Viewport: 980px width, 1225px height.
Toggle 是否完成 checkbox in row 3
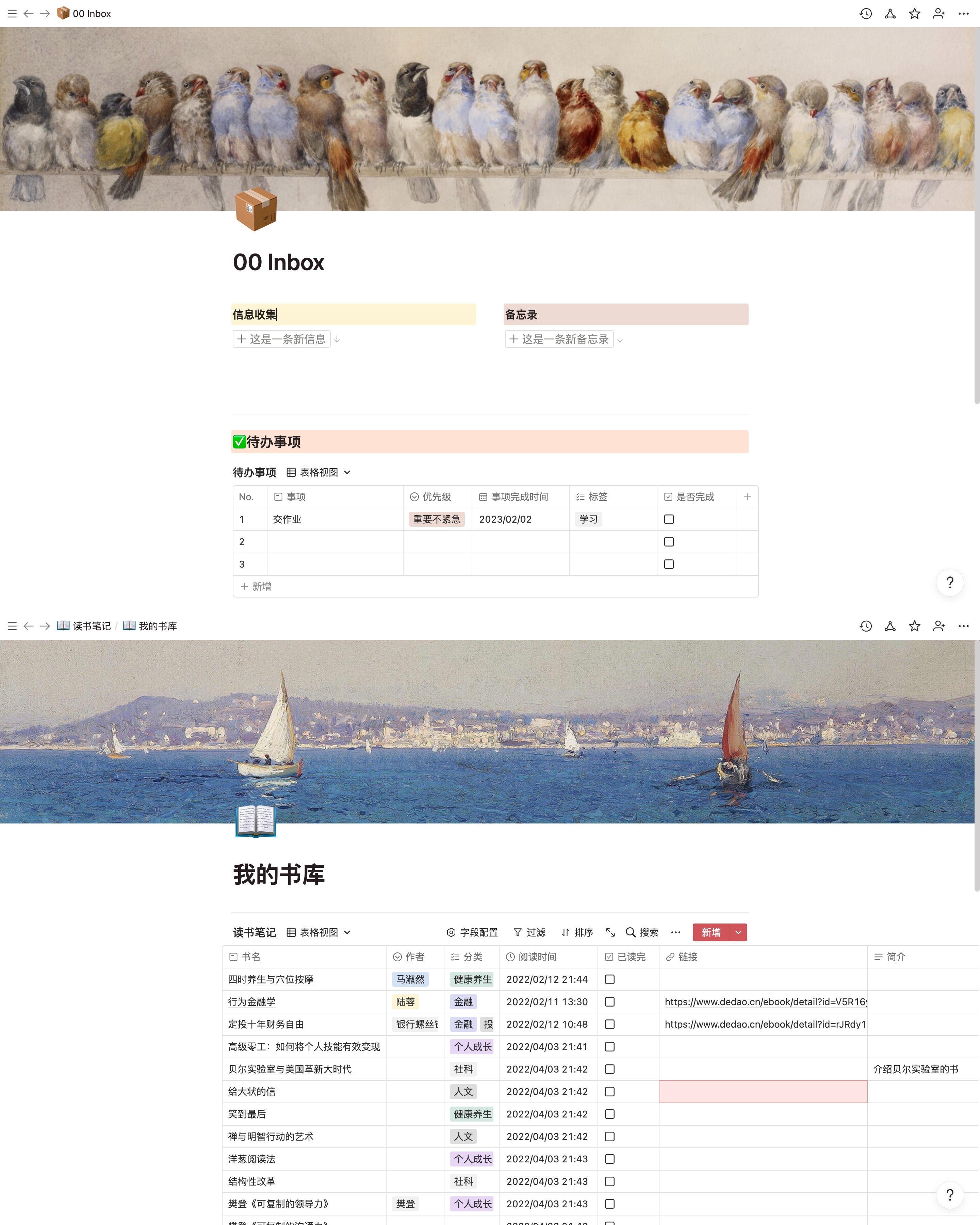coord(669,564)
